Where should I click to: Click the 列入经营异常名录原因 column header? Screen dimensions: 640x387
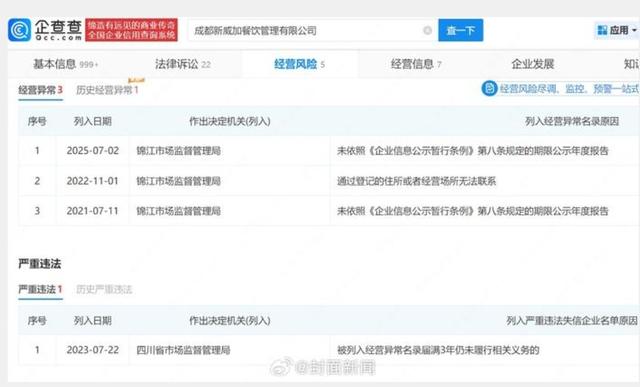pyautogui.click(x=572, y=121)
